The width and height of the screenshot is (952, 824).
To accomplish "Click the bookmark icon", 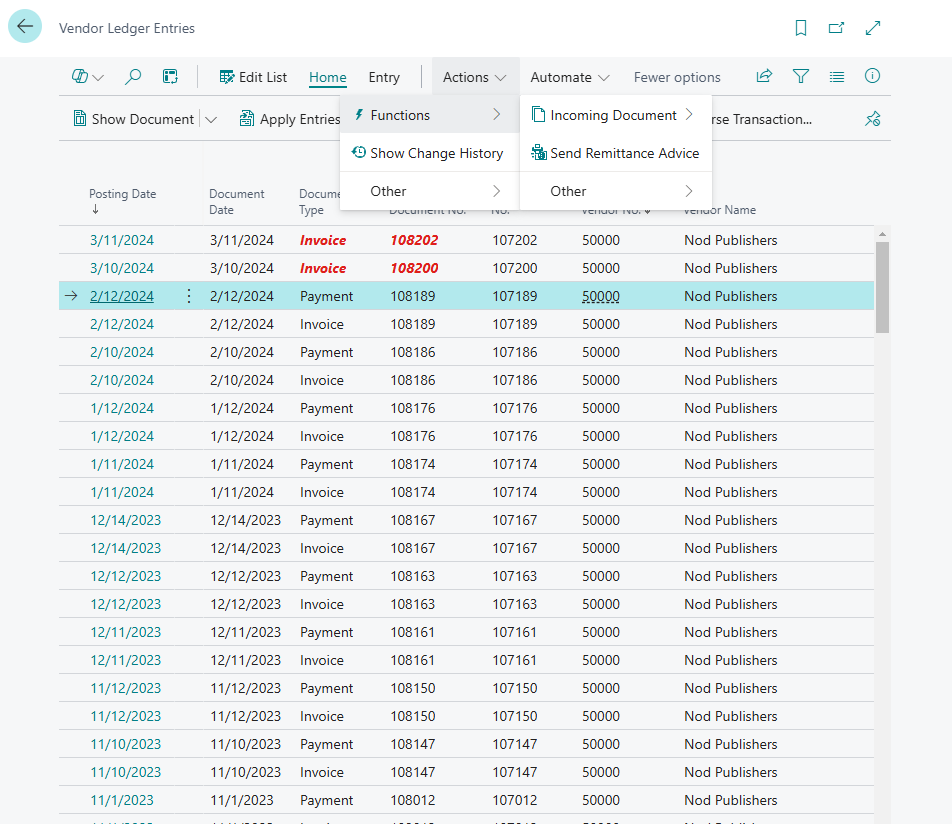I will tap(801, 28).
